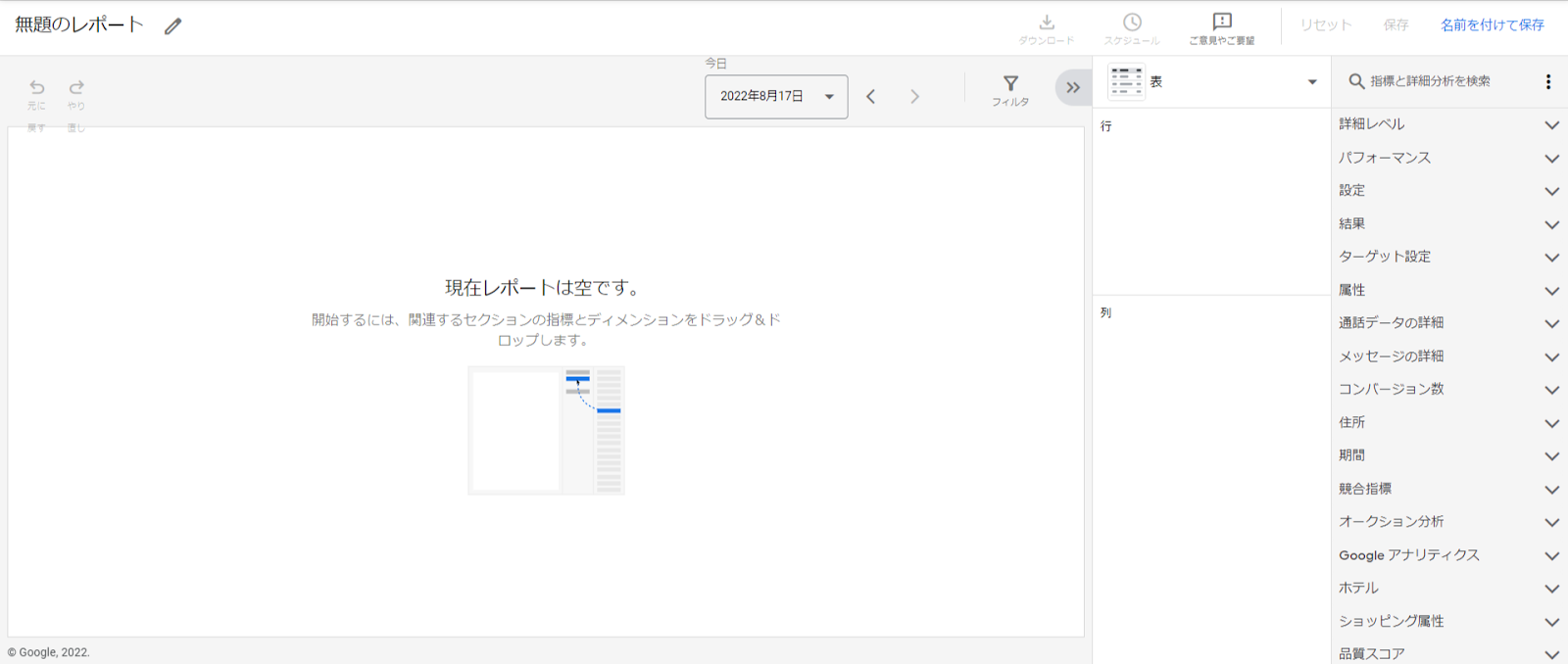The height and width of the screenshot is (664, 1568).
Task: Click the download icon
Action: coord(1047,24)
